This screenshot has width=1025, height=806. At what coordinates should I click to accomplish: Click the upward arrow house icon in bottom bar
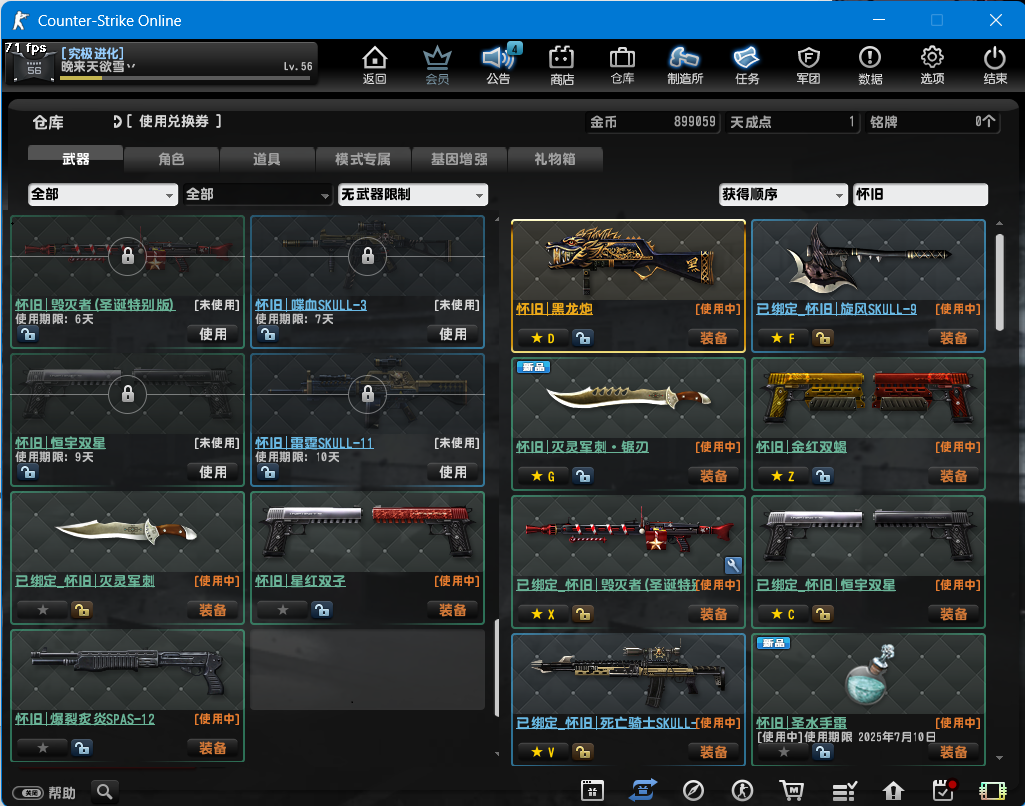[893, 791]
